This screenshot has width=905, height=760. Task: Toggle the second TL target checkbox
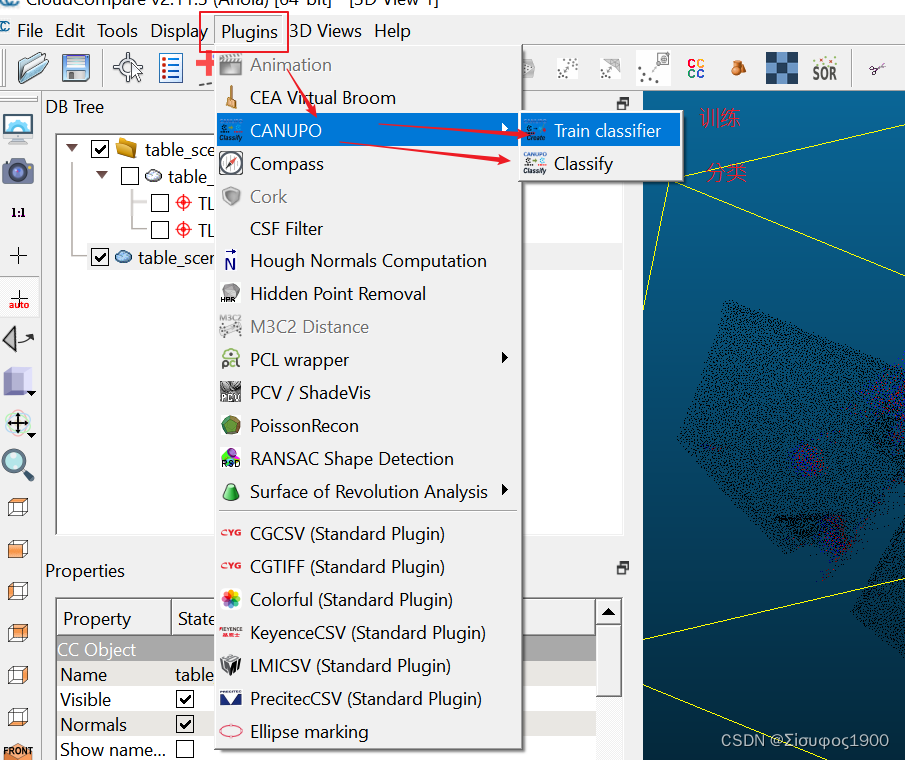click(160, 230)
